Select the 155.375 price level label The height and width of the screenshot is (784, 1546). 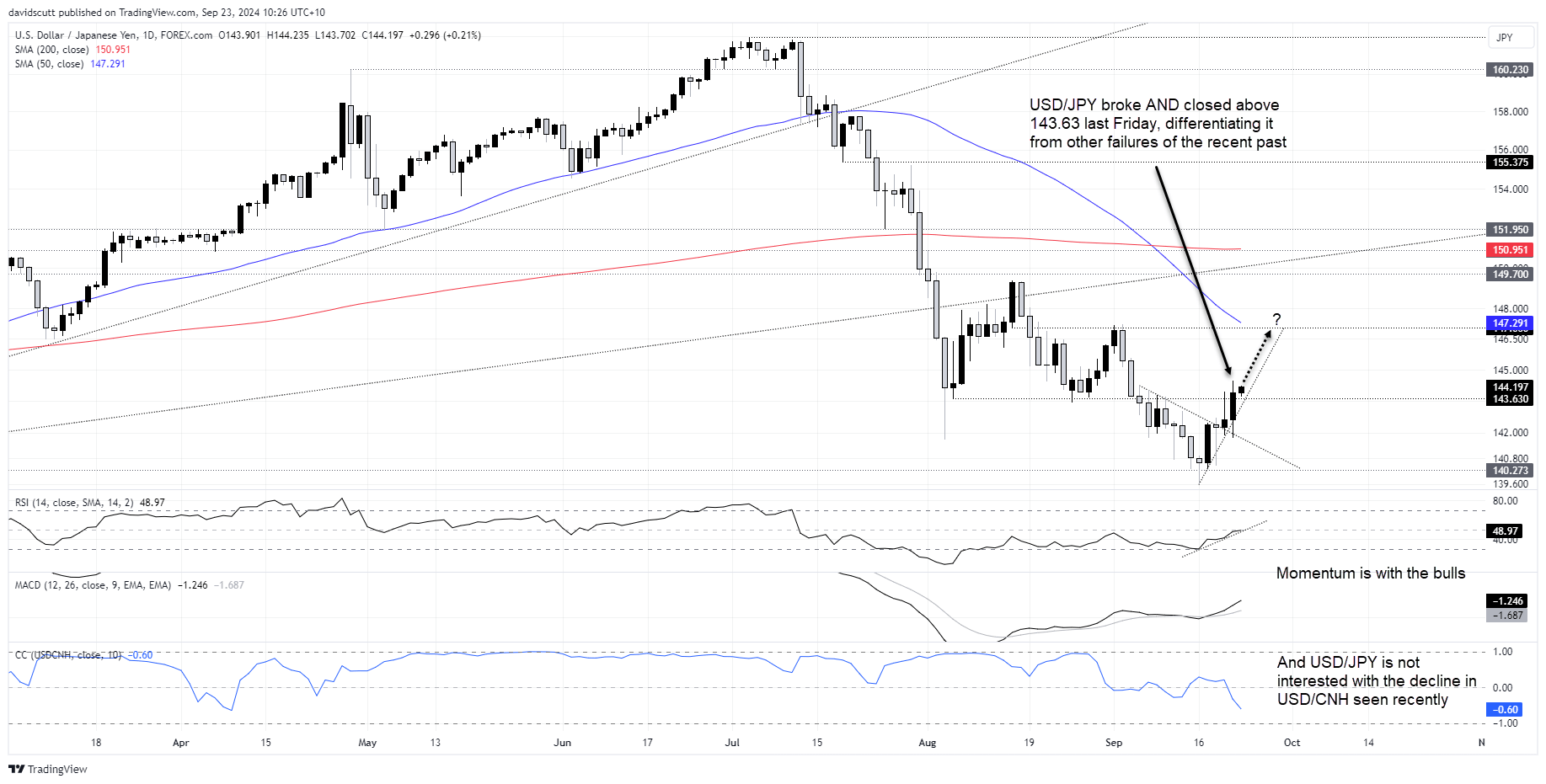pyautogui.click(x=1510, y=163)
